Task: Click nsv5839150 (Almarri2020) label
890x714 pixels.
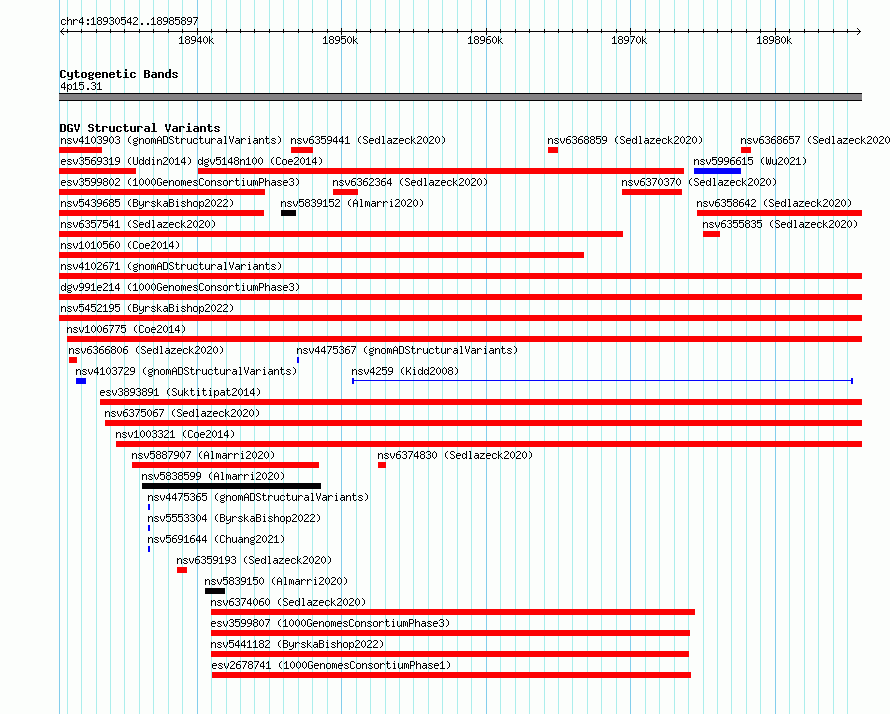Action: pos(276,581)
